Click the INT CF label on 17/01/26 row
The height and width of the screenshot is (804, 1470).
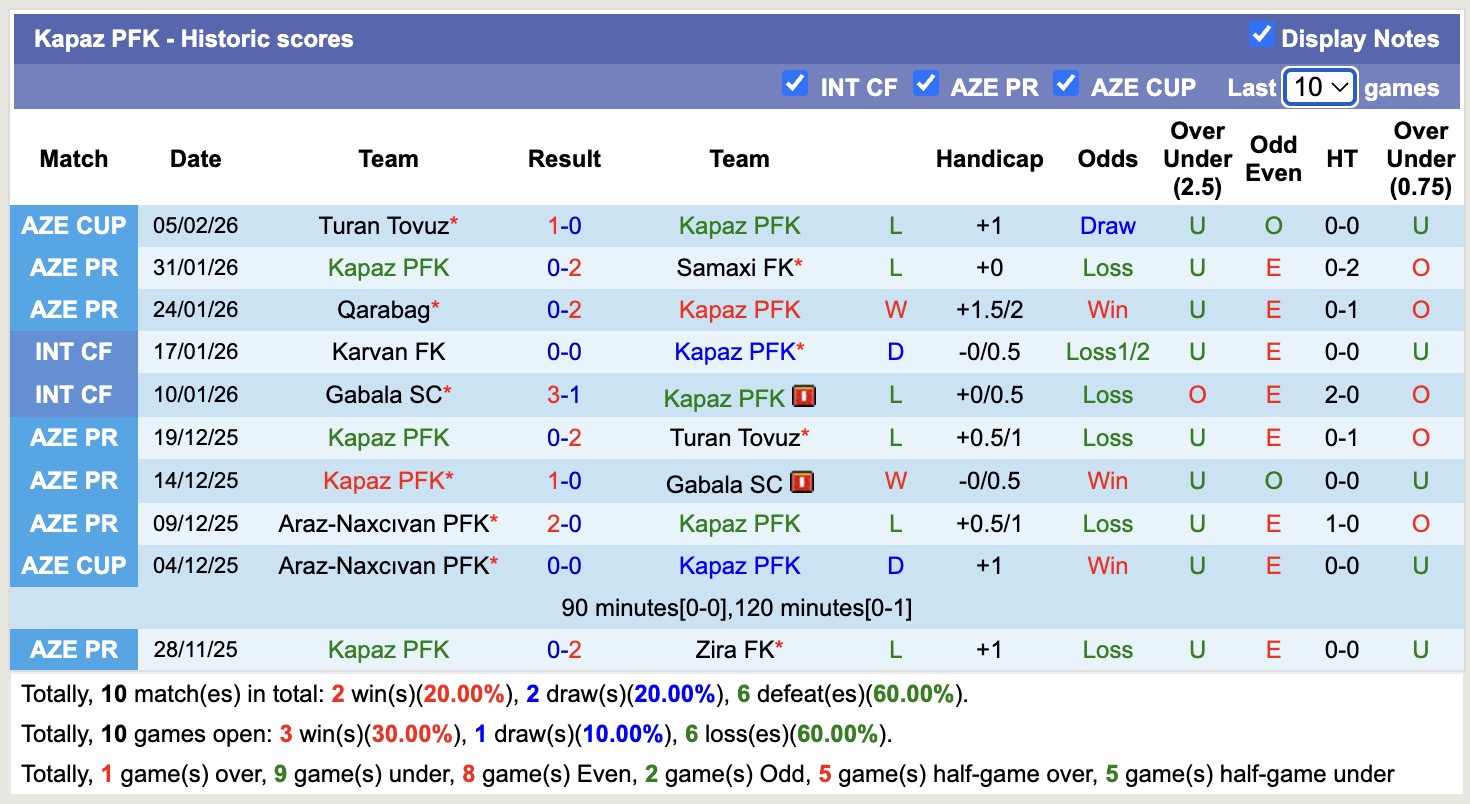pyautogui.click(x=74, y=352)
